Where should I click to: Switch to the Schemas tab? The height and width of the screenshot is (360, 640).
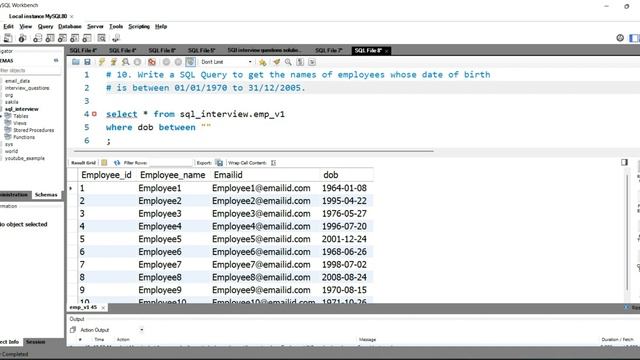(46, 195)
